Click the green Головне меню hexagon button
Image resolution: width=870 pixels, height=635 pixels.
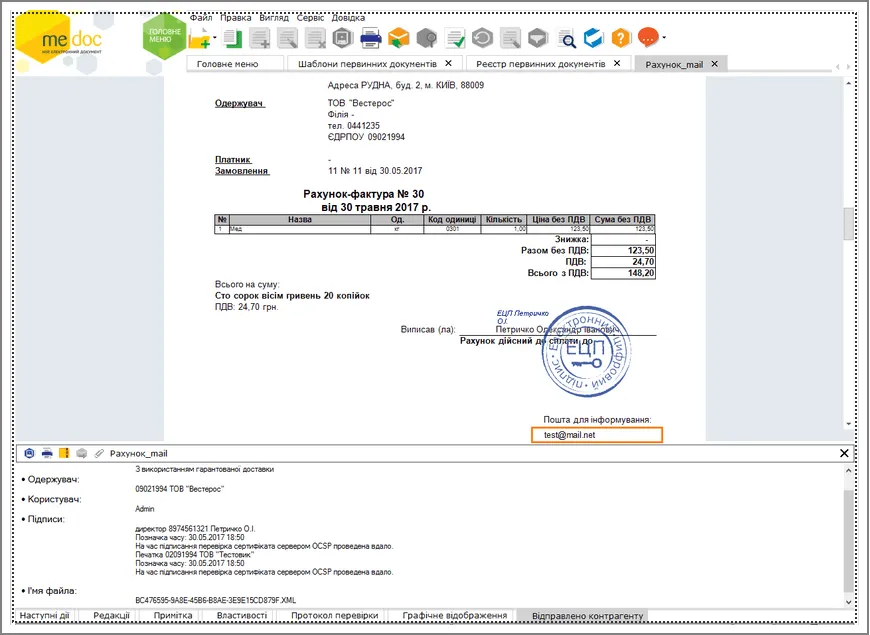point(164,36)
